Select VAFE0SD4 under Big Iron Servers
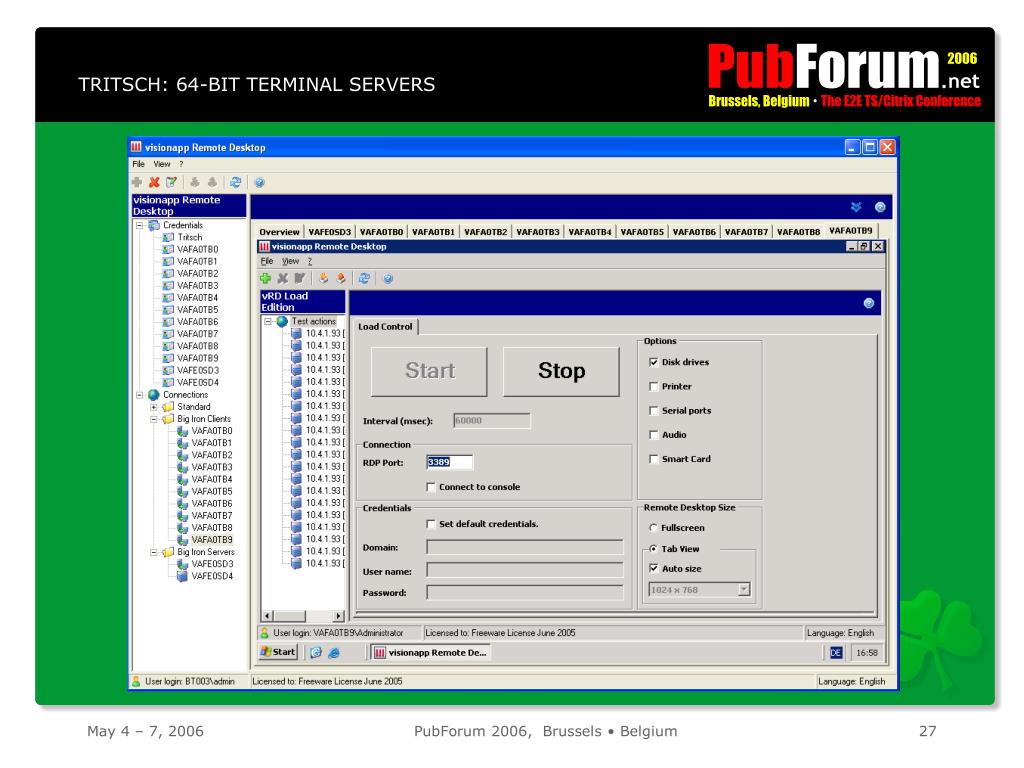 212,577
